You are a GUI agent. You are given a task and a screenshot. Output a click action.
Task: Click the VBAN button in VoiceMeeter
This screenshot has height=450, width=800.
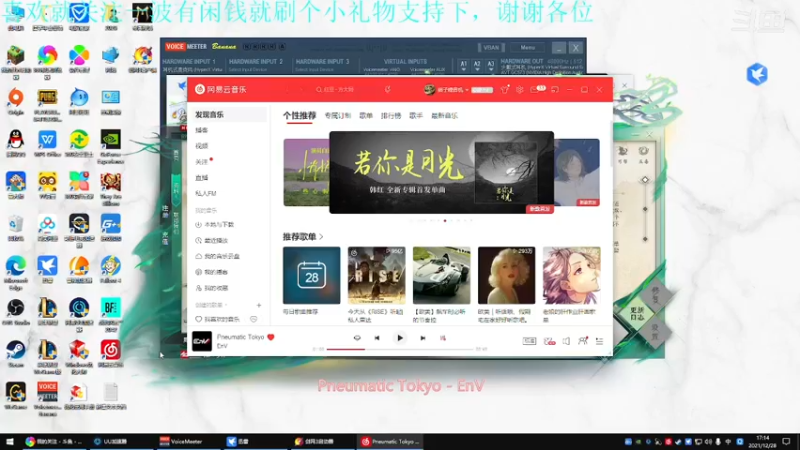point(491,47)
